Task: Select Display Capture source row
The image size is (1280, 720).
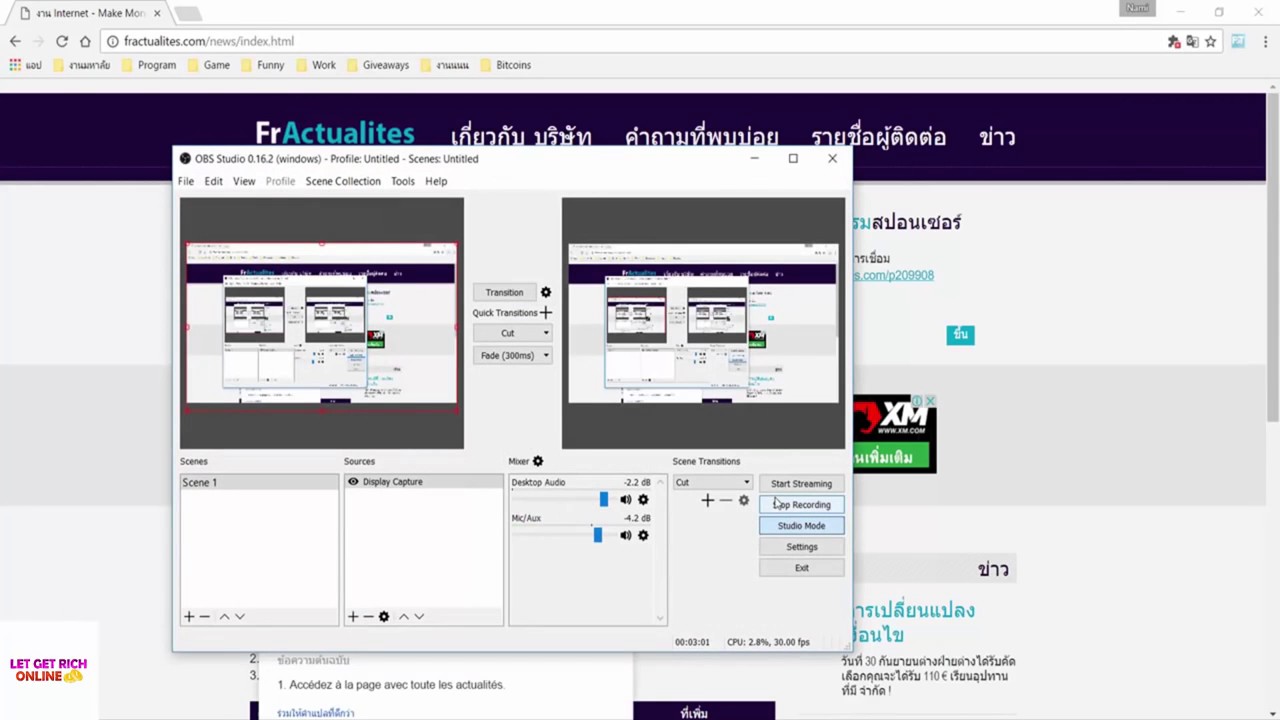Action: 424,482
